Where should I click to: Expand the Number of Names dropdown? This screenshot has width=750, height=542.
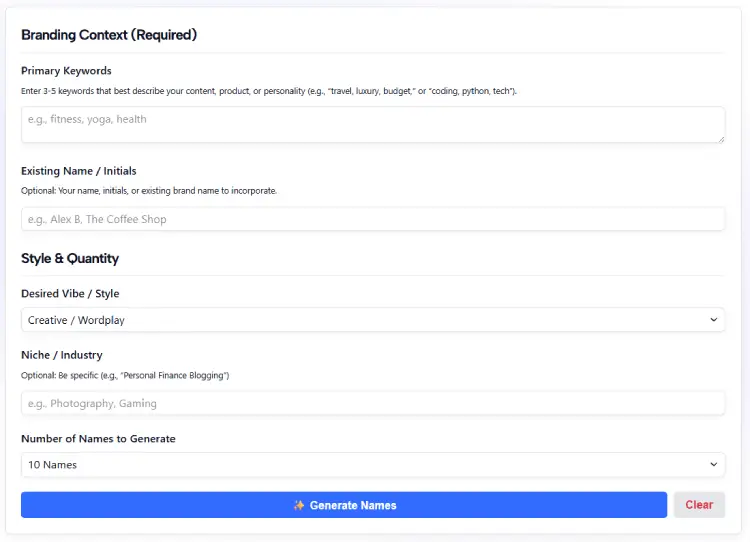(x=373, y=465)
